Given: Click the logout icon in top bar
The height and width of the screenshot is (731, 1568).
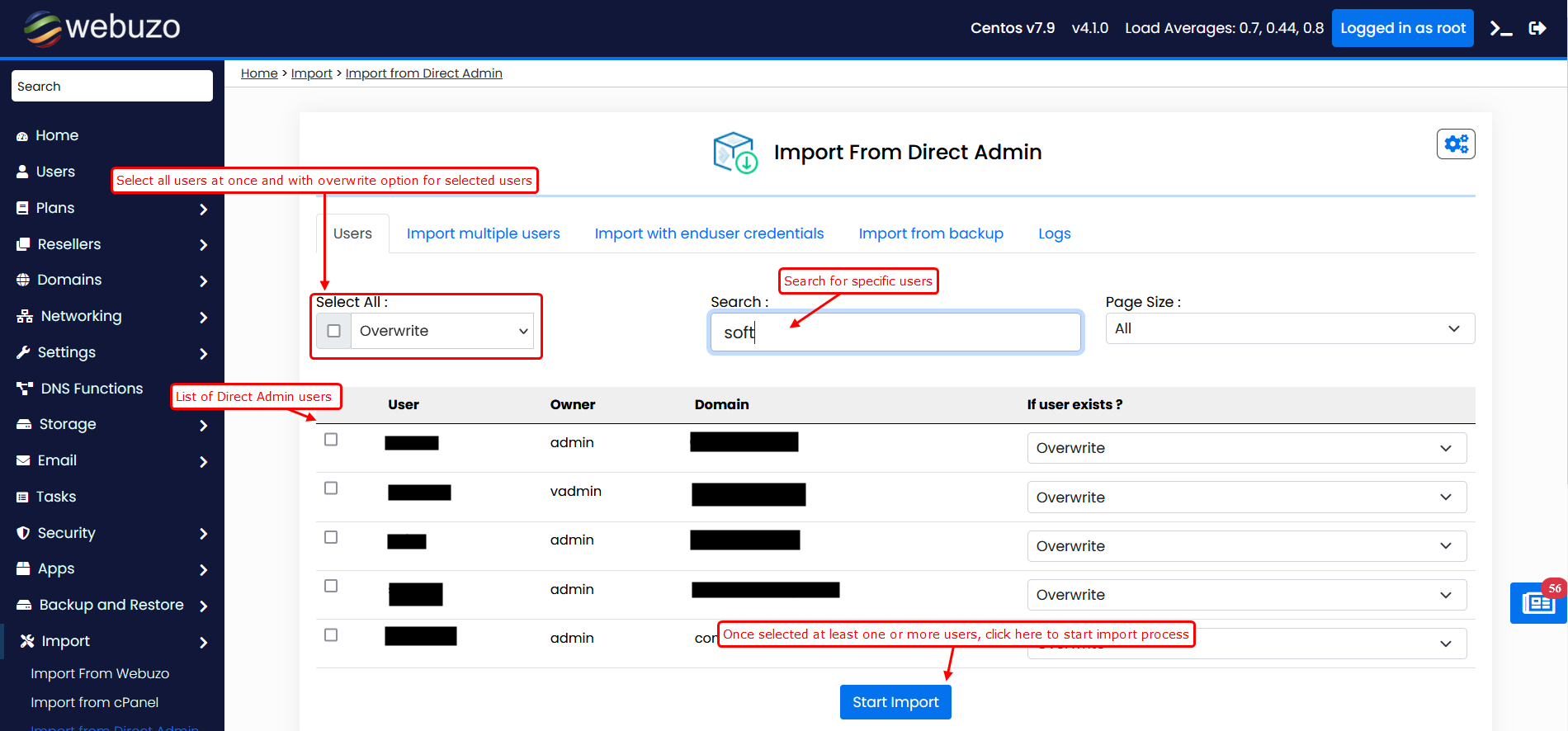Looking at the screenshot, I should (1537, 29).
